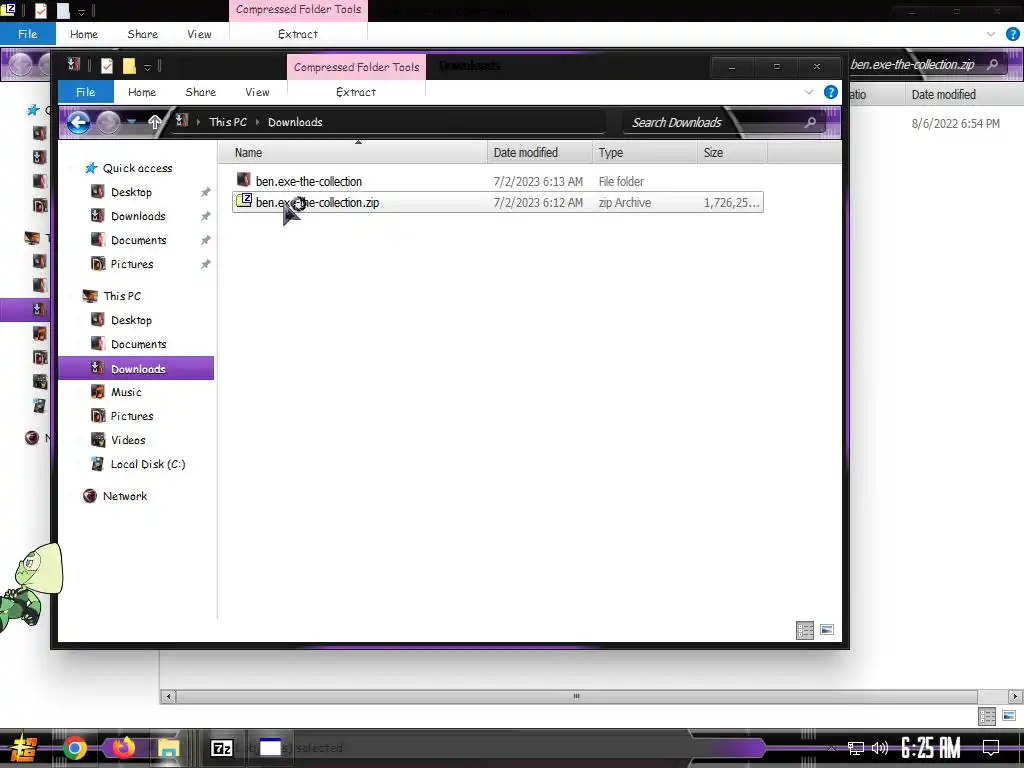Select ben.exe-the-collection.zip file row
Viewport: 1024px width, 768px height.
tap(498, 202)
